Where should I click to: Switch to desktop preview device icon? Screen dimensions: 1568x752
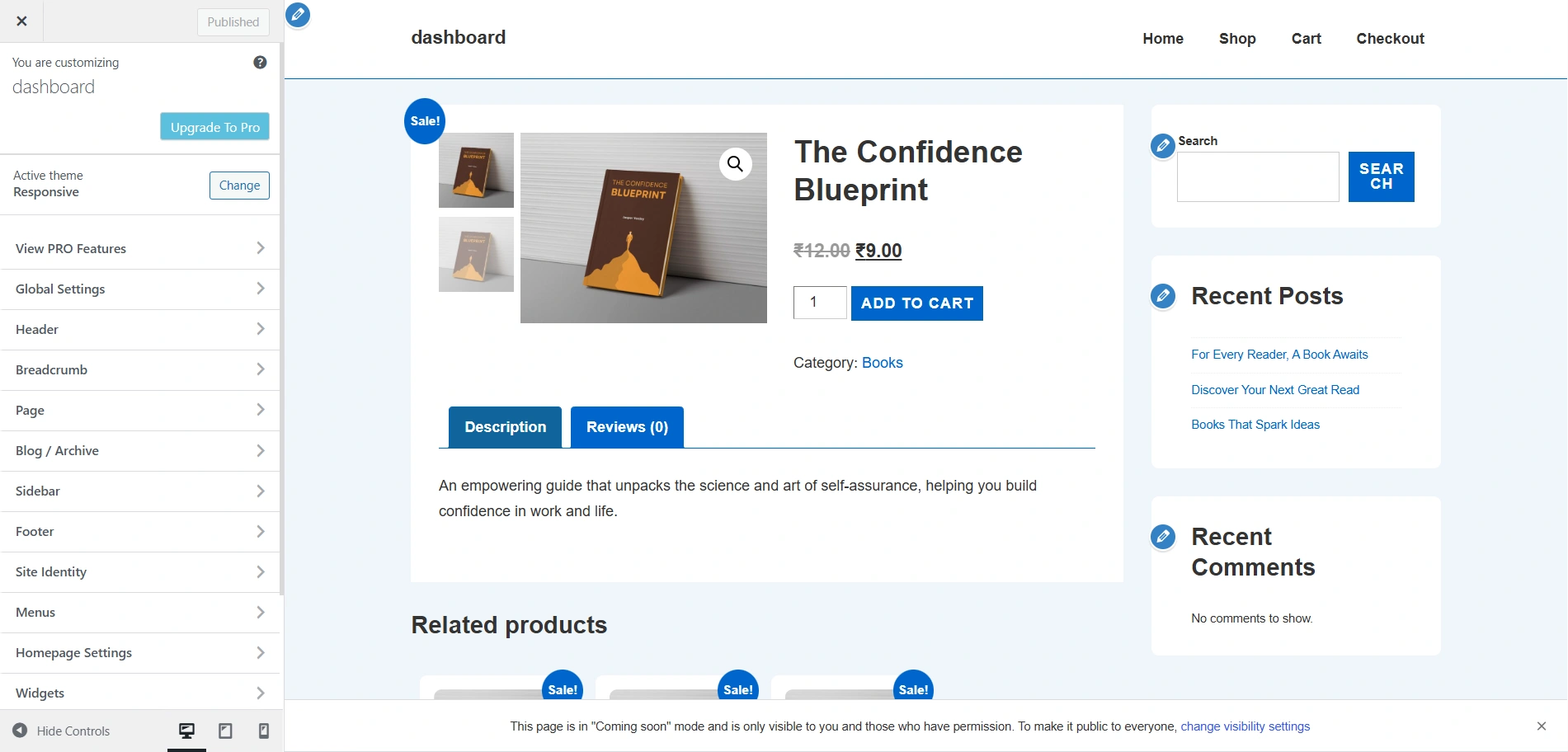[187, 731]
